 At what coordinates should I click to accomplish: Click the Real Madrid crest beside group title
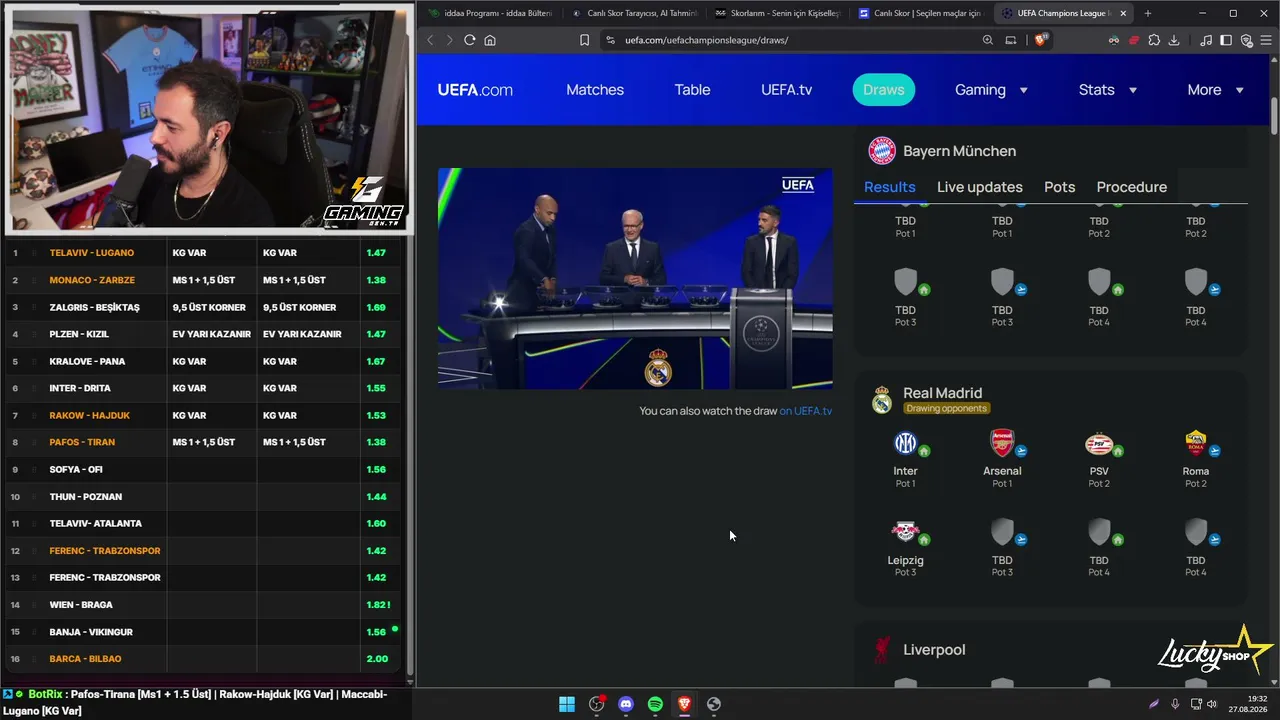[x=882, y=400]
